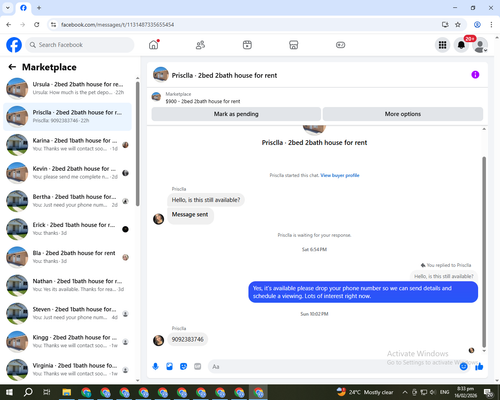Open Karina's 2bed 1bath conversation
Image resolution: width=500 pixels, height=400 pixels.
click(67, 145)
